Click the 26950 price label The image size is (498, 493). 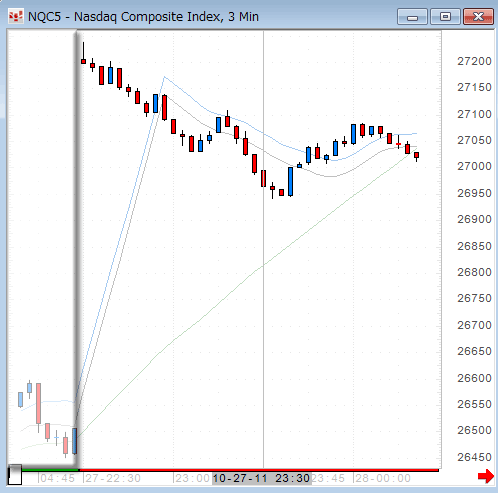click(474, 193)
